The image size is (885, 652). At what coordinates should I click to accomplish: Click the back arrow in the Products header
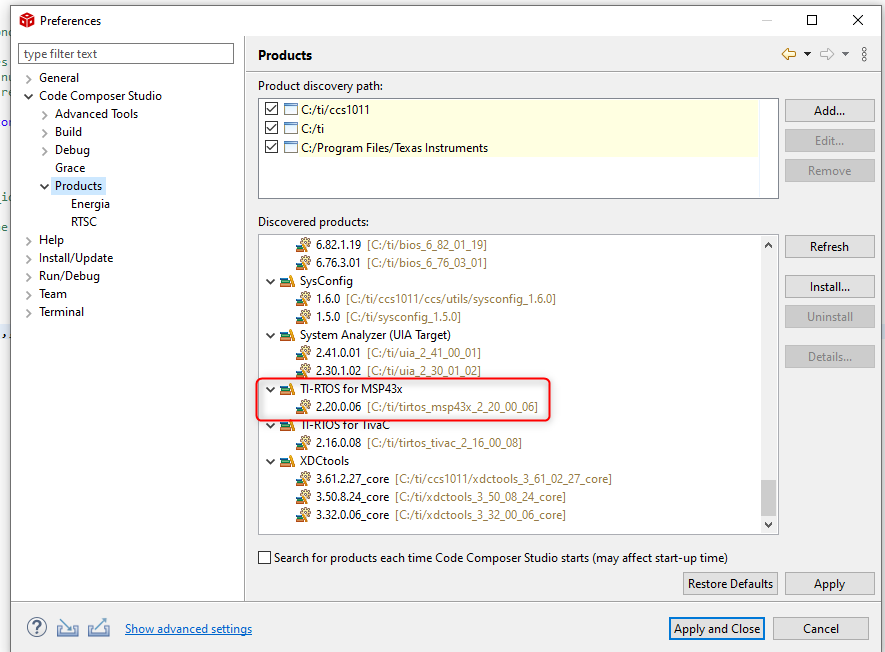[x=790, y=54]
